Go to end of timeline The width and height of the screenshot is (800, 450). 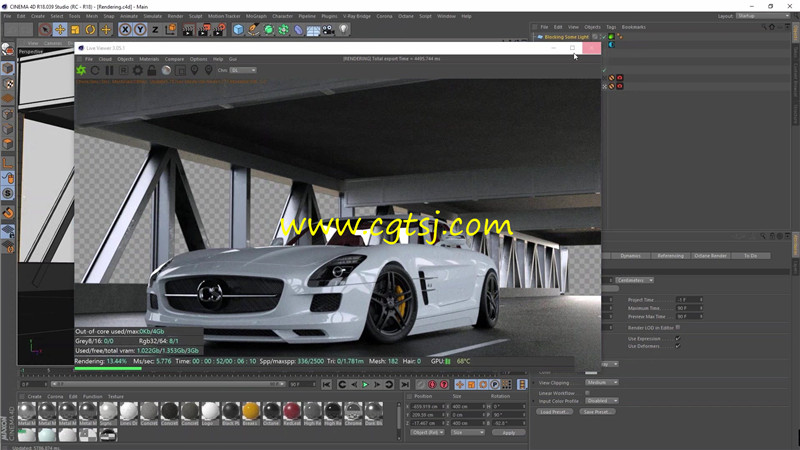click(x=405, y=385)
